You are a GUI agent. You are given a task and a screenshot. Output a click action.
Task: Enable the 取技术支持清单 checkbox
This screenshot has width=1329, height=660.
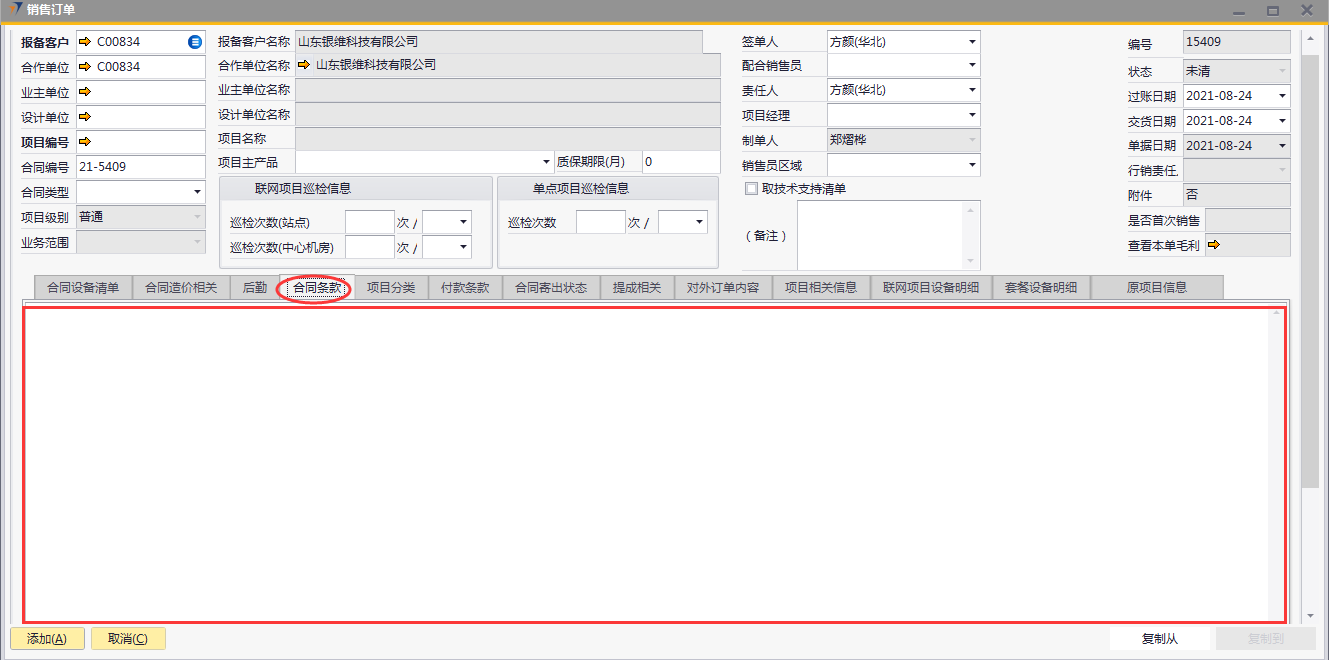[x=751, y=189]
